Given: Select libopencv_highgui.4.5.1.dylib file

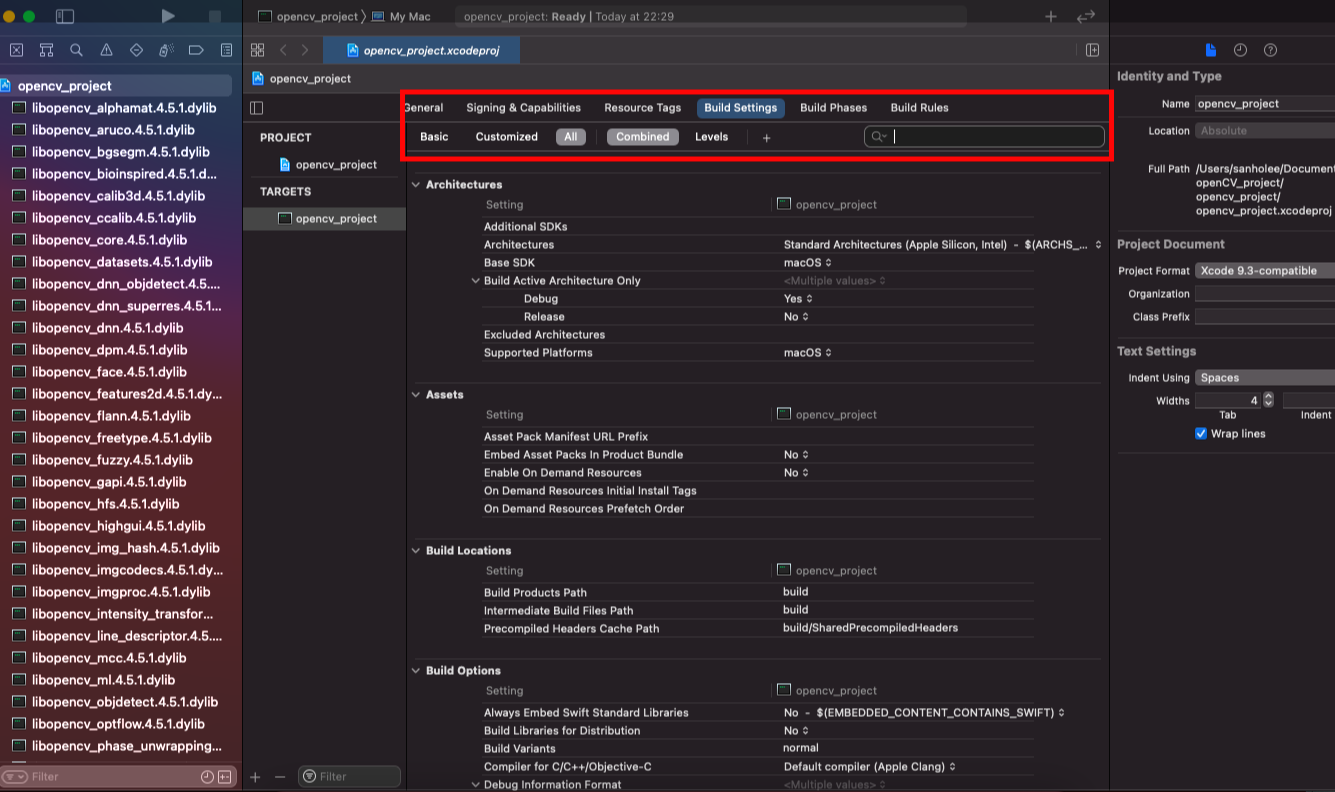Looking at the screenshot, I should coord(116,526).
